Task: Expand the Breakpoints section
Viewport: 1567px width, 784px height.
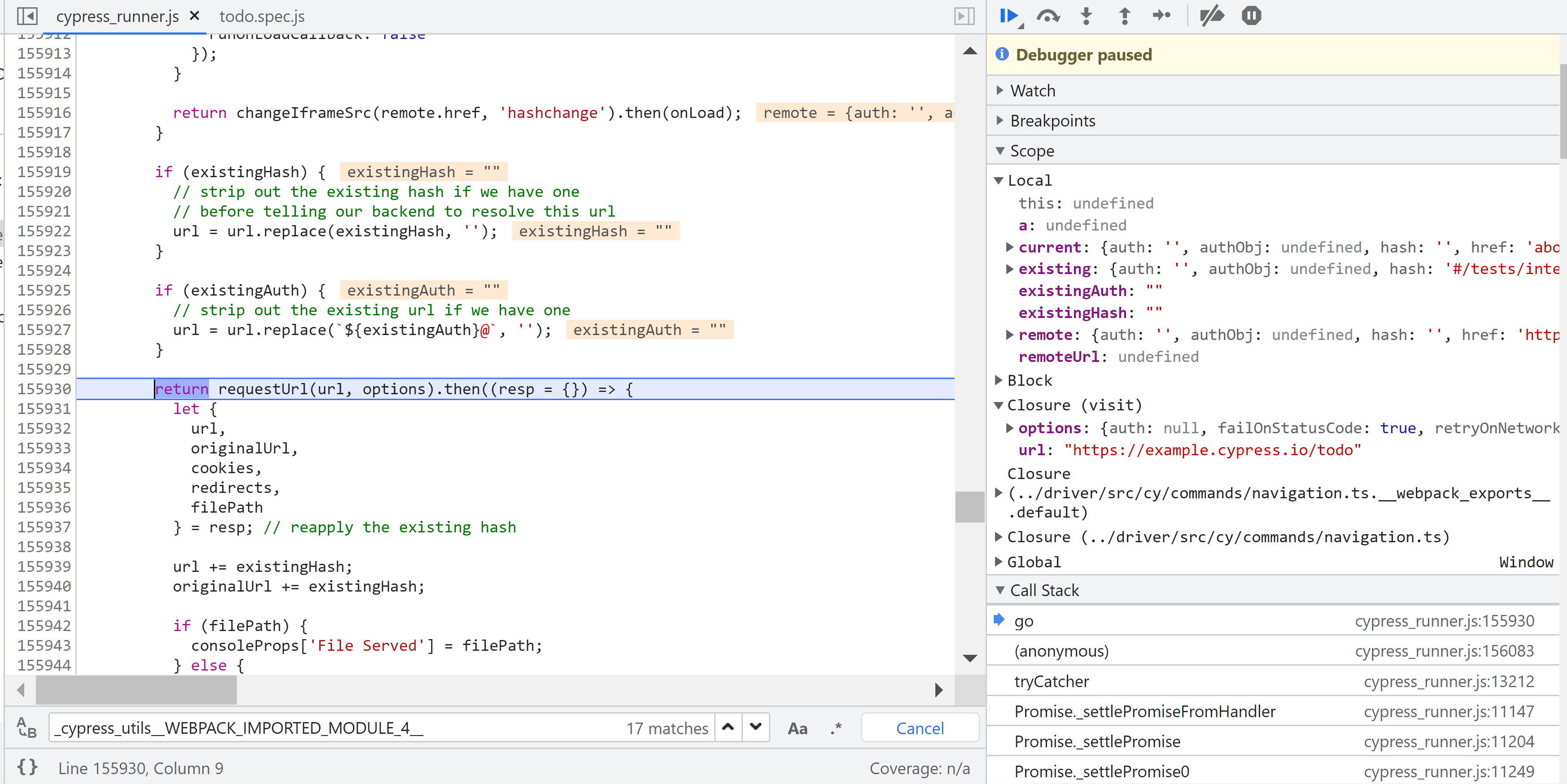Action: coord(1052,121)
